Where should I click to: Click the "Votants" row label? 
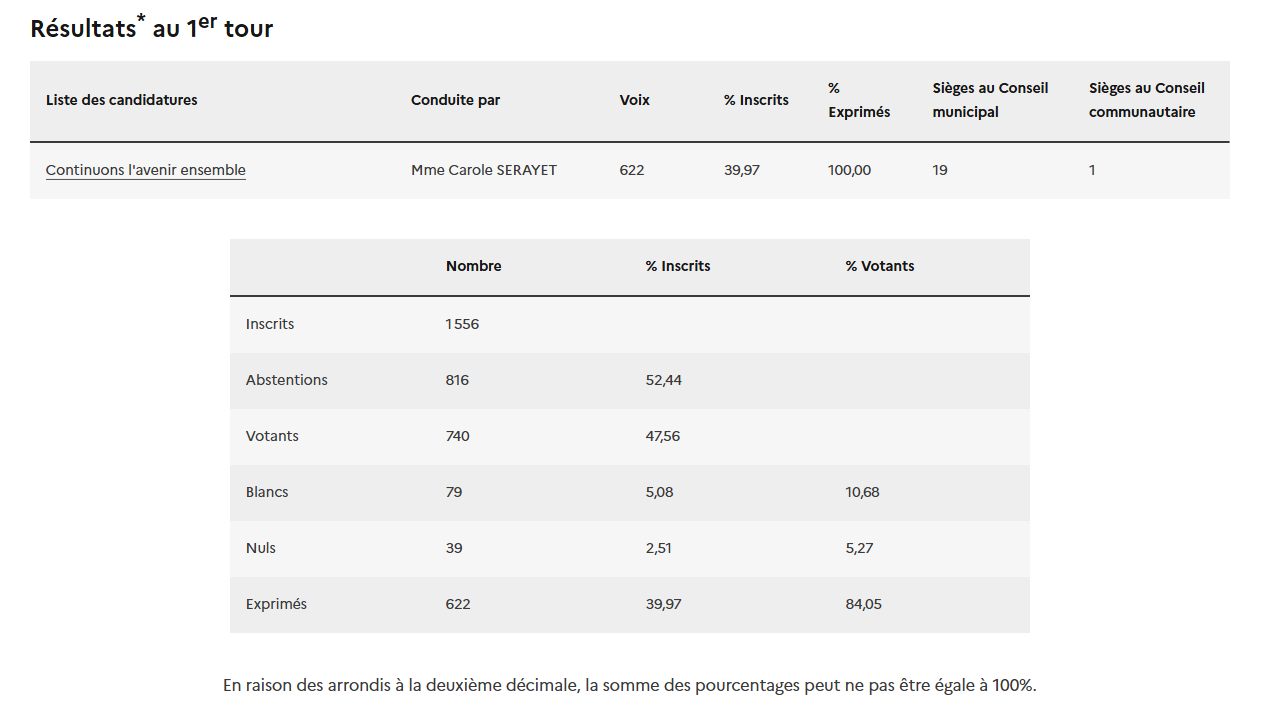(x=272, y=436)
